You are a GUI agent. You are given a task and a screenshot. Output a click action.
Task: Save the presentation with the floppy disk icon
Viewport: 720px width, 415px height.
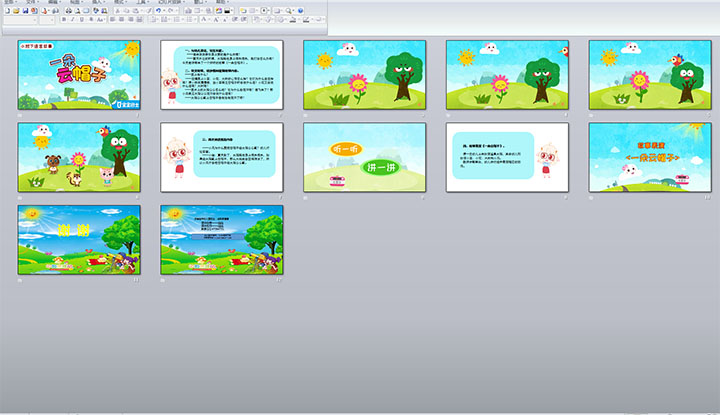25,11
